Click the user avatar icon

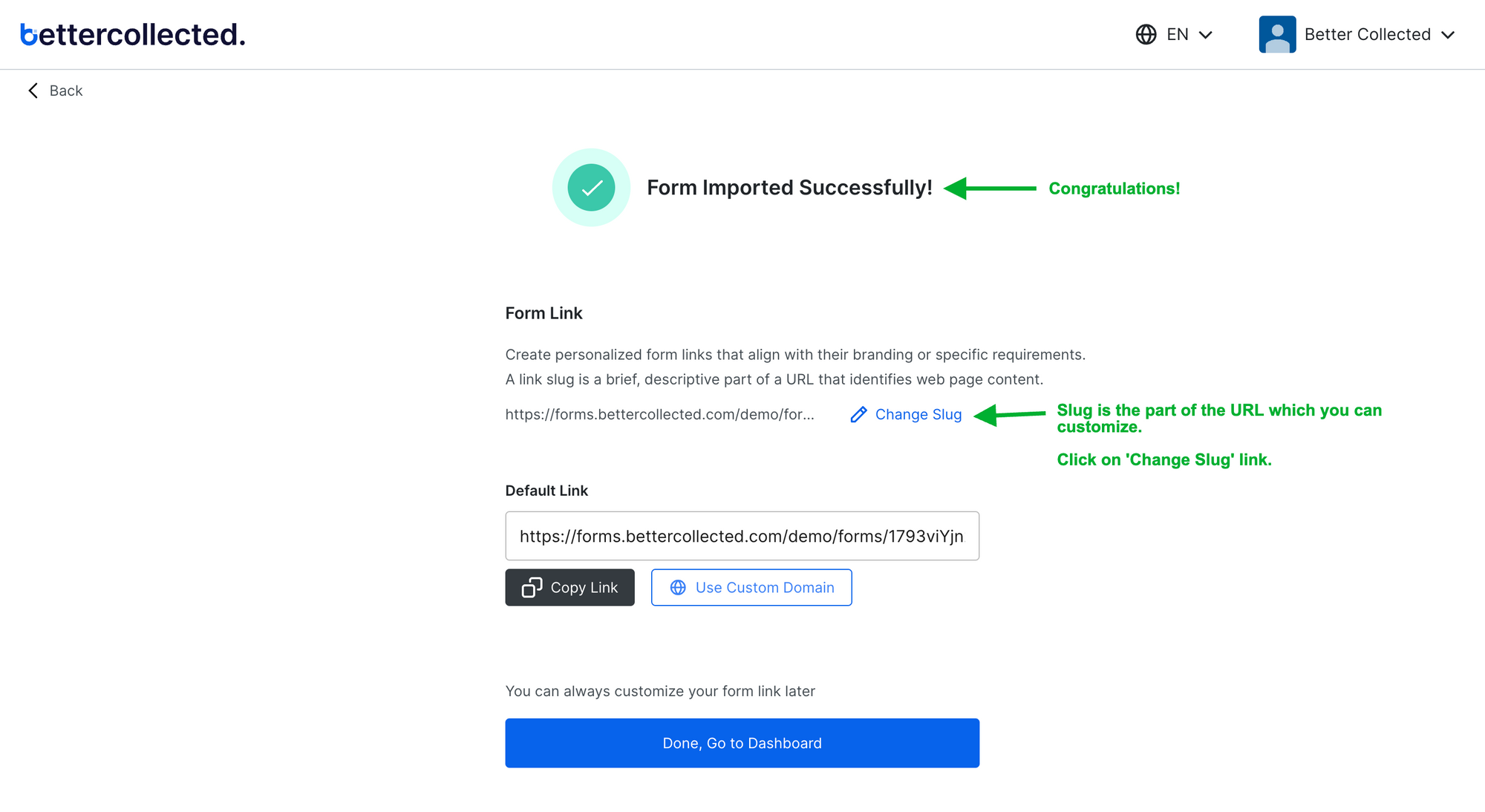click(x=1277, y=34)
